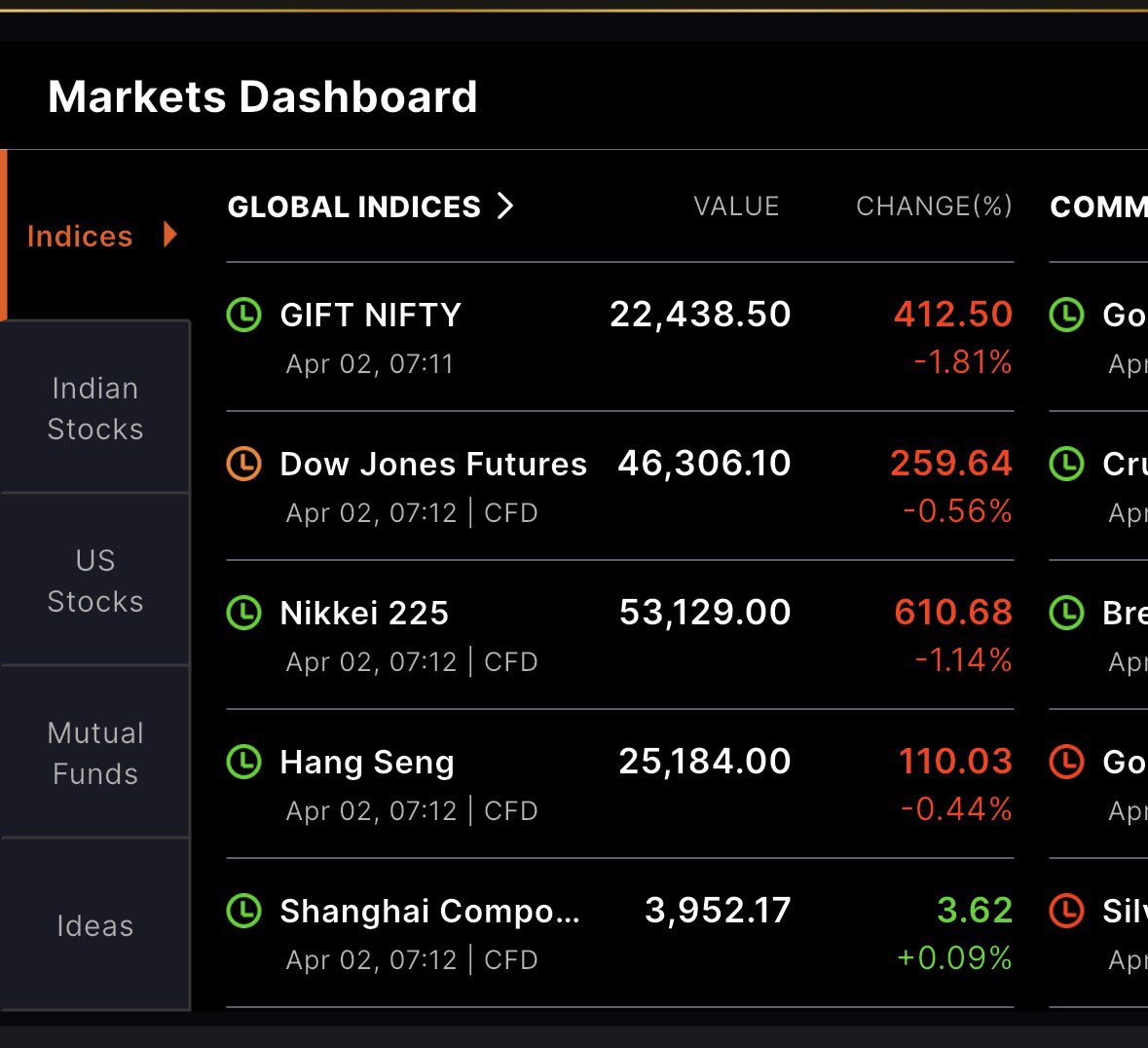The image size is (1148, 1048).
Task: Open the Indian Stocks tab
Action: point(95,408)
